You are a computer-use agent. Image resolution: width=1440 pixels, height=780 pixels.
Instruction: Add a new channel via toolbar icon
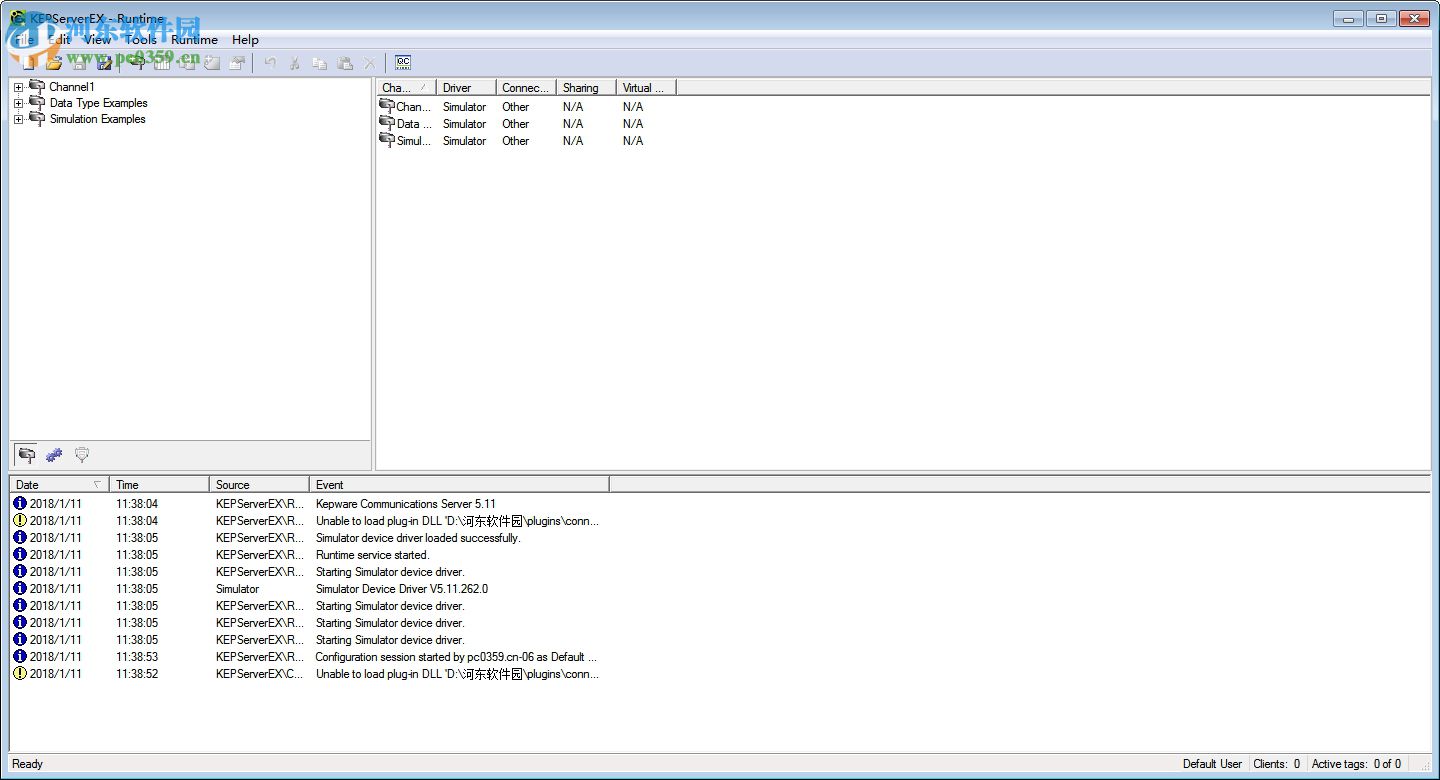tap(137, 63)
